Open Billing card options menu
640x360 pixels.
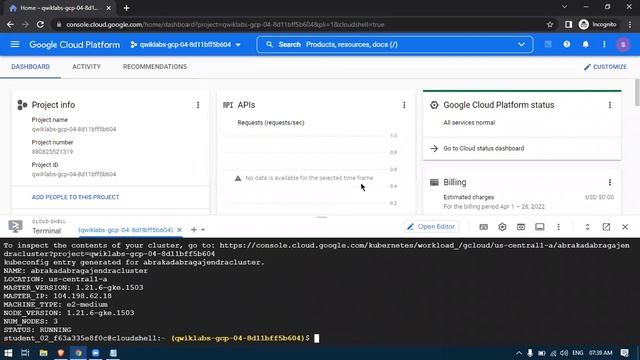point(610,182)
